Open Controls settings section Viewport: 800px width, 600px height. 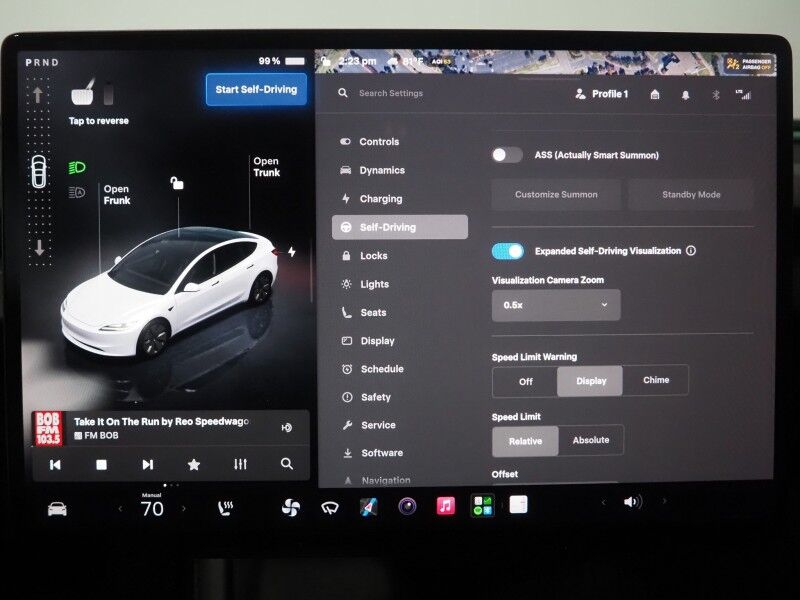click(x=401, y=142)
